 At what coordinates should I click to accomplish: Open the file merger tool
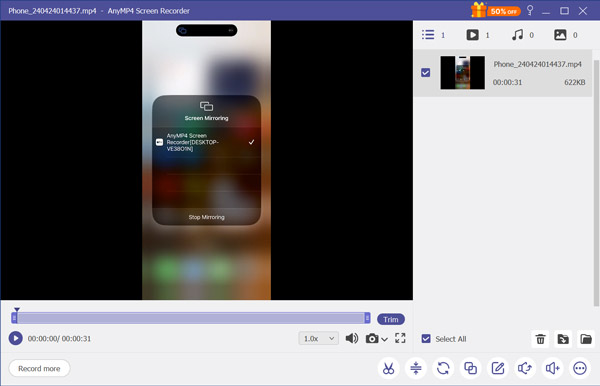470,368
